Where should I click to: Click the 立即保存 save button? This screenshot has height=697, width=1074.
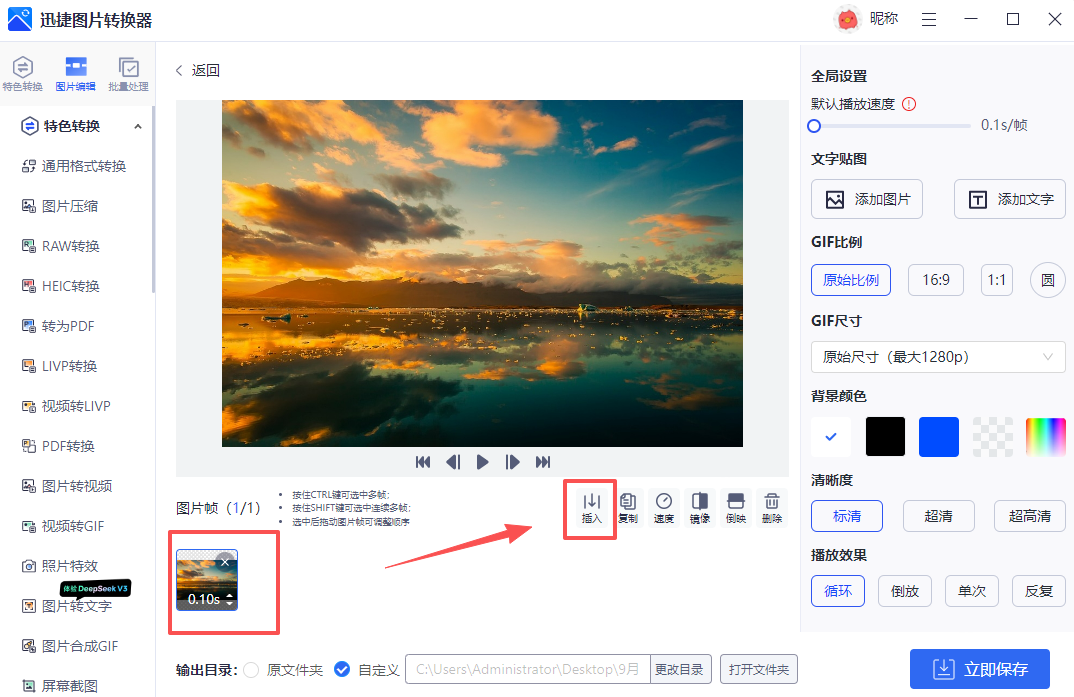pos(980,669)
